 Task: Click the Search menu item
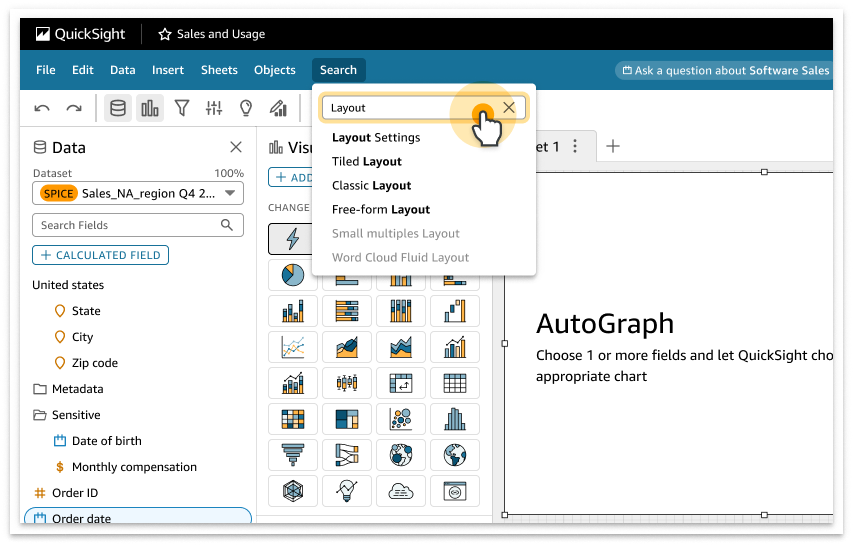point(338,70)
